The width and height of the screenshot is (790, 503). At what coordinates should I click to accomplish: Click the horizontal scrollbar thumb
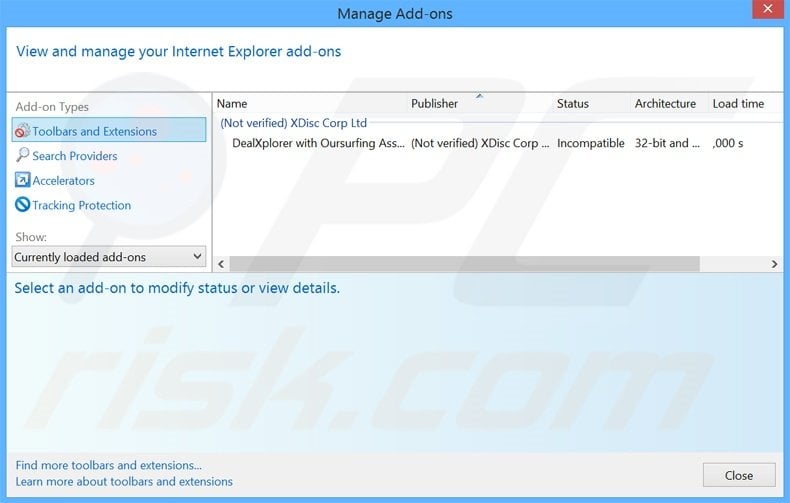tap(465, 264)
